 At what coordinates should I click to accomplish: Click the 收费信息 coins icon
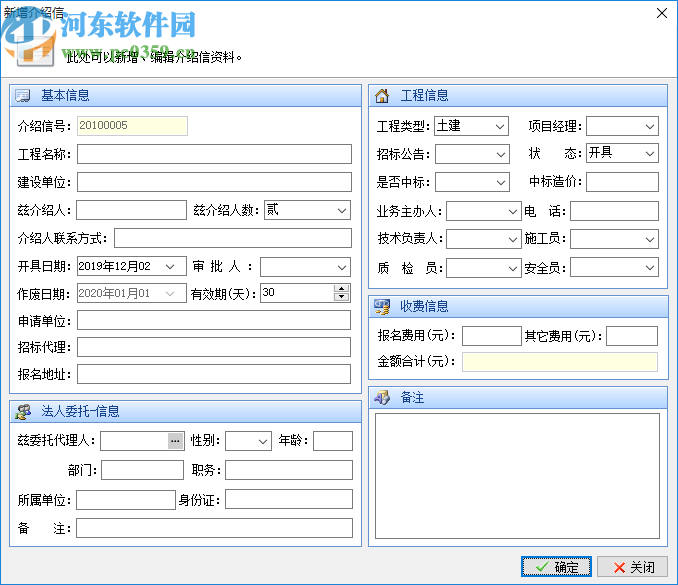382,307
